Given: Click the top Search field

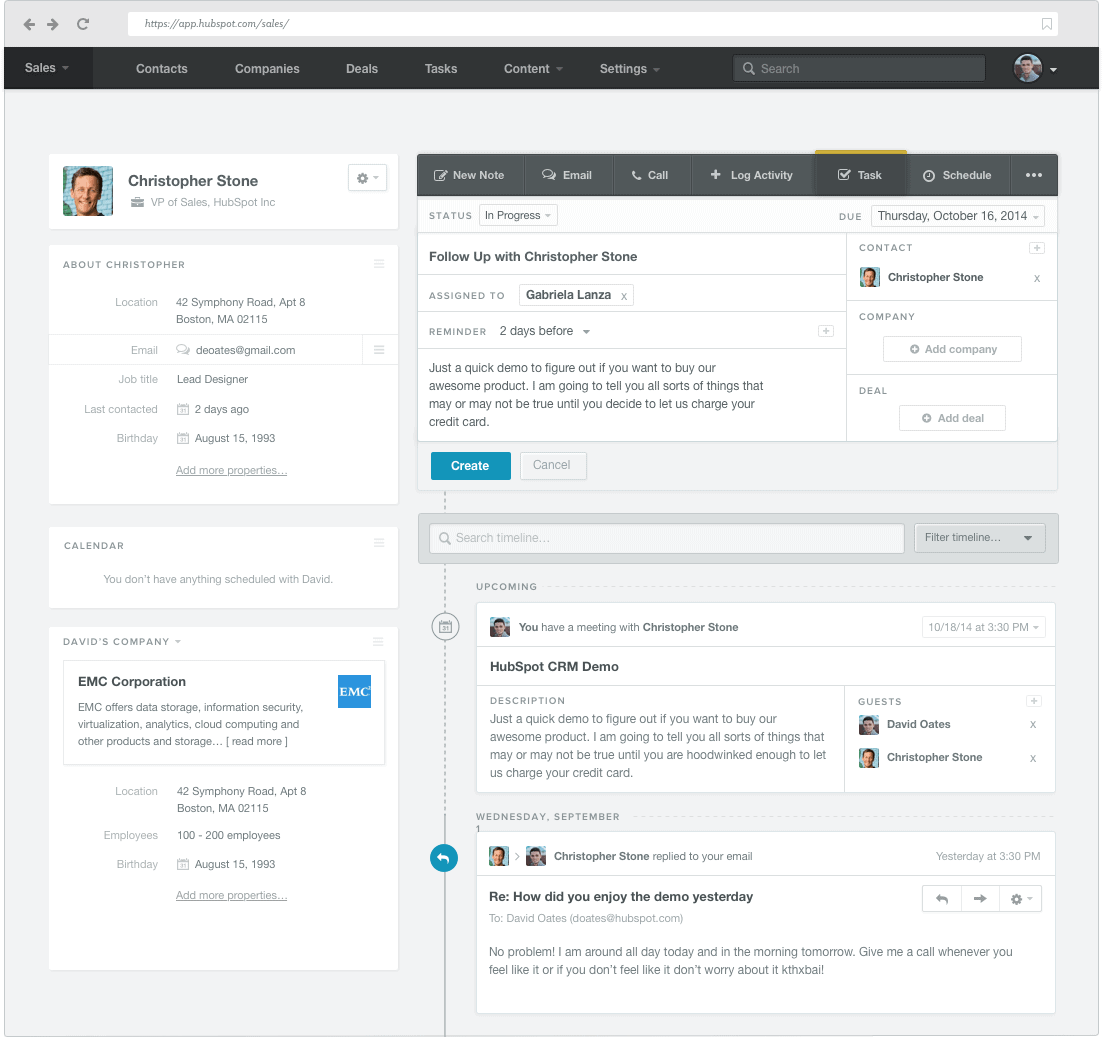Looking at the screenshot, I should (859, 68).
